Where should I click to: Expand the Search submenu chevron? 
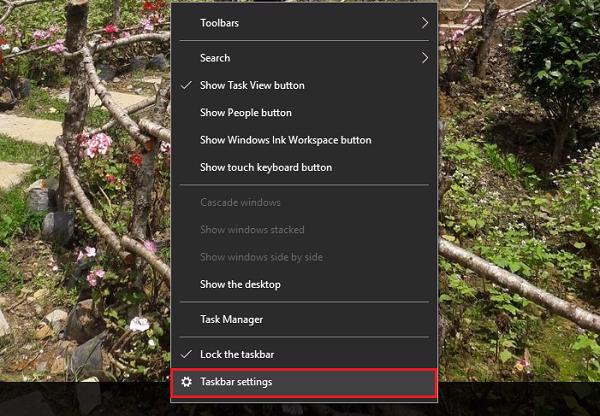[424, 58]
